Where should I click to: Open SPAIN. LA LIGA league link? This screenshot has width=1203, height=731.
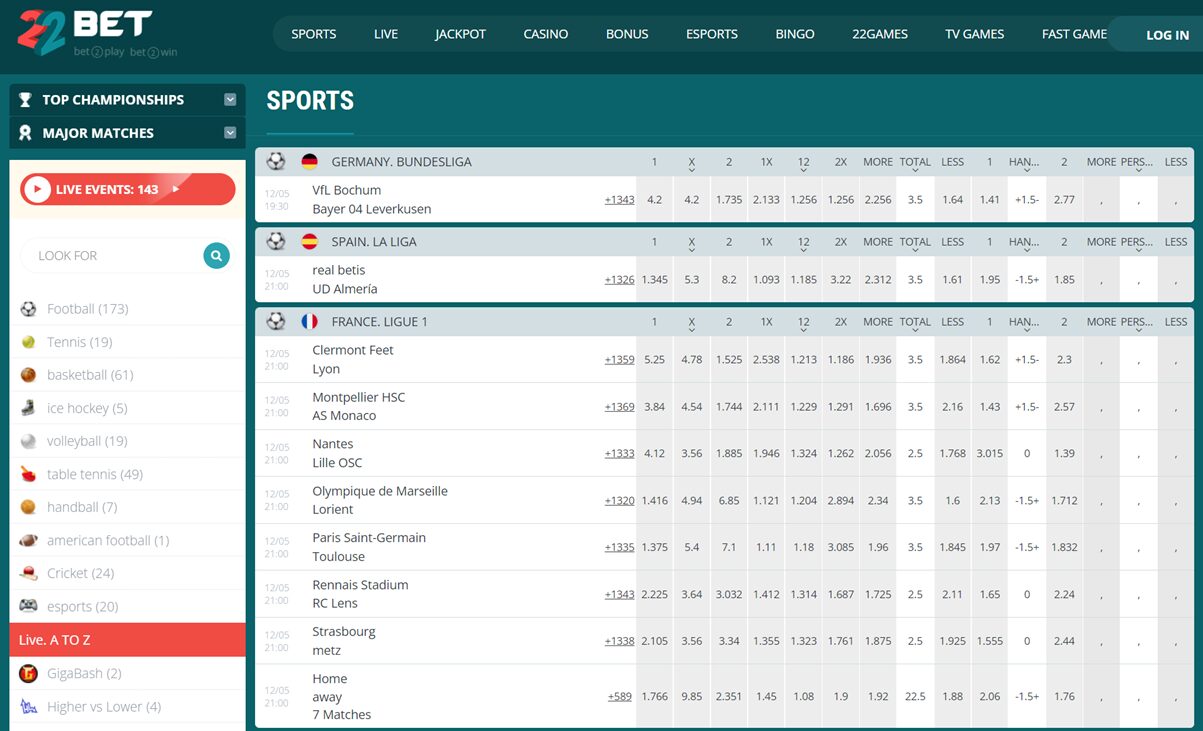(x=374, y=242)
